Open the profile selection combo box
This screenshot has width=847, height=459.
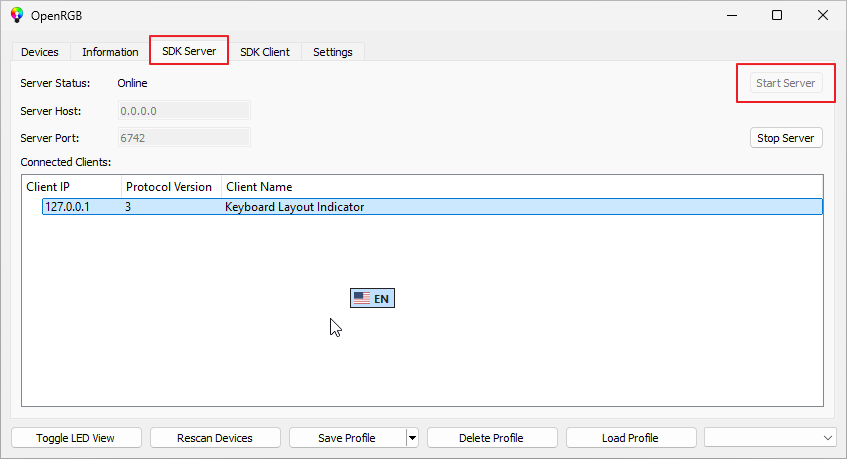click(x=769, y=438)
